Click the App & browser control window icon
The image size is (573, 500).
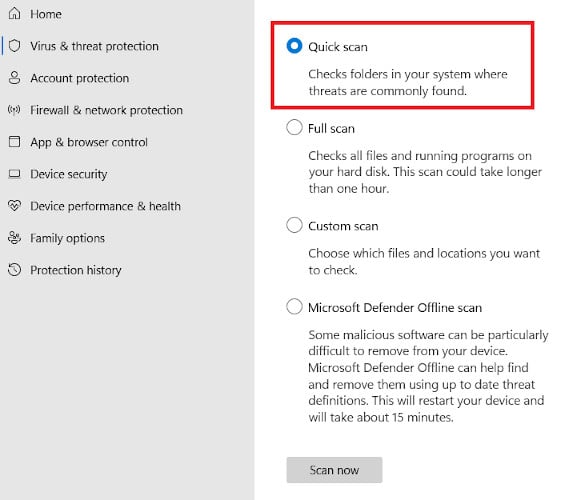click(x=15, y=142)
